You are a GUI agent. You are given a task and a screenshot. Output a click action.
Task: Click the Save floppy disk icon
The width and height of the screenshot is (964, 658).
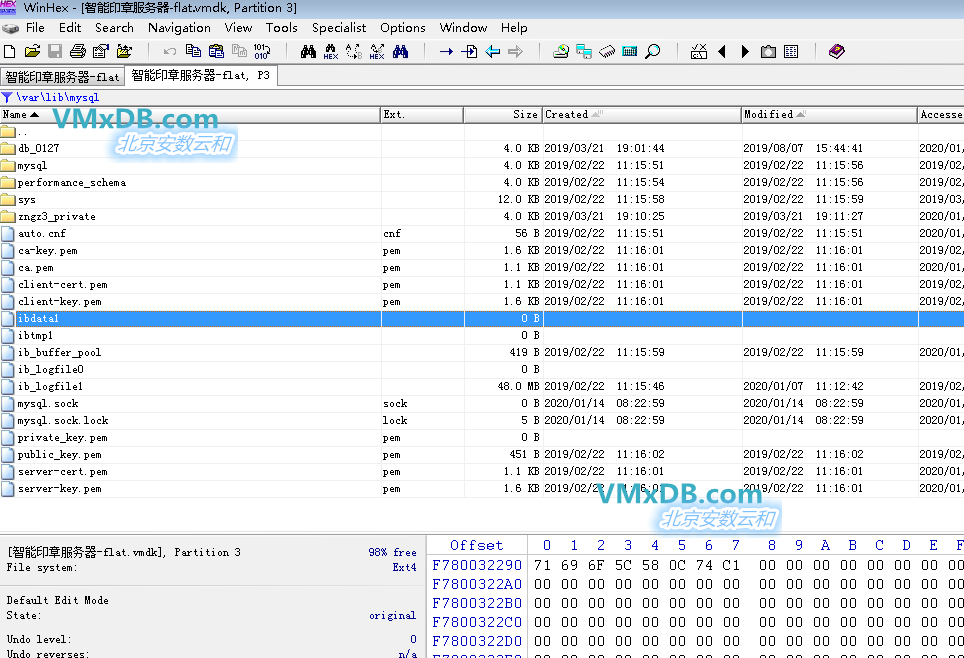coord(55,52)
